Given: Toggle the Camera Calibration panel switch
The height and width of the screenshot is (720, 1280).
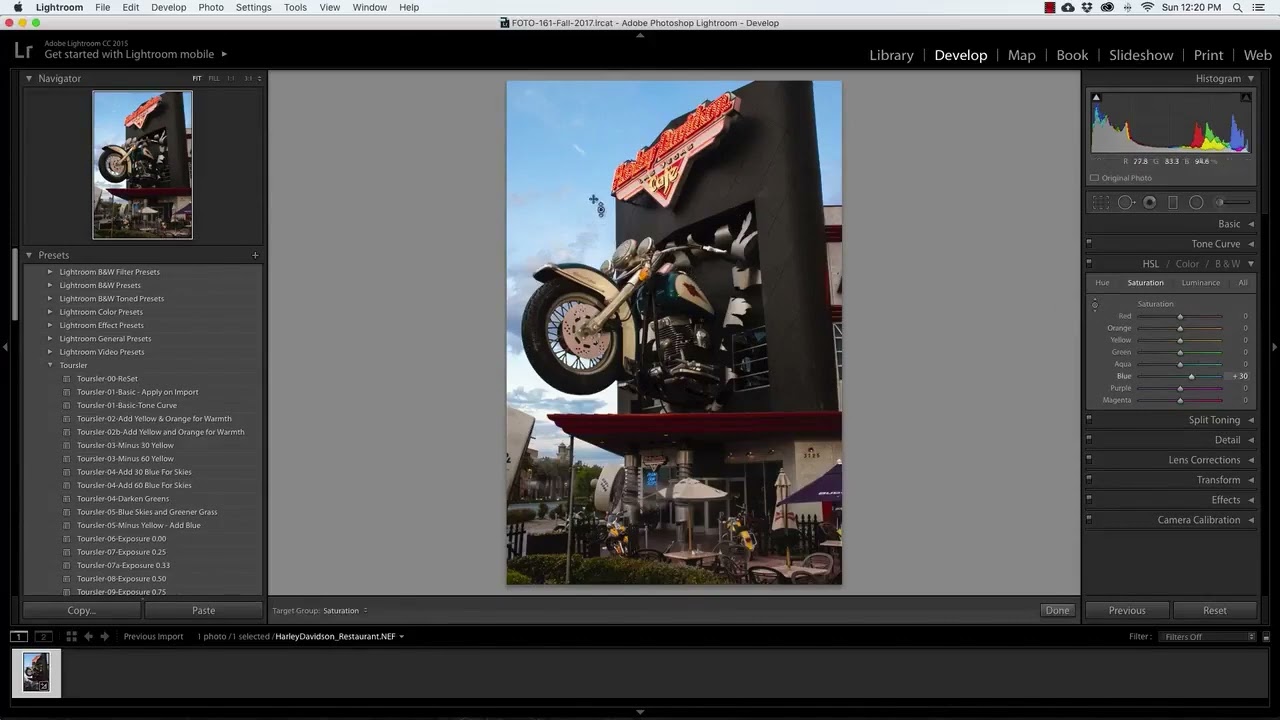Looking at the screenshot, I should pyautogui.click(x=1089, y=520).
